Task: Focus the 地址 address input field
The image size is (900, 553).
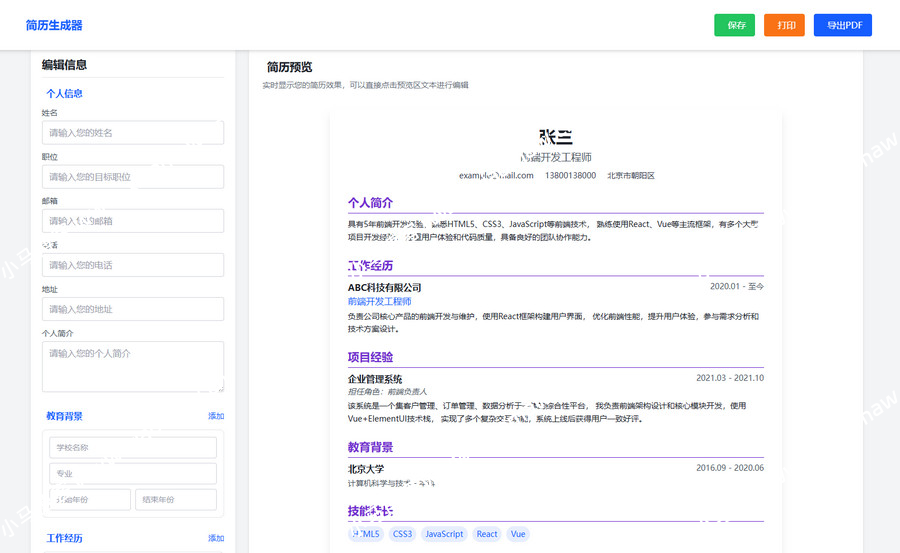Action: 133,309
